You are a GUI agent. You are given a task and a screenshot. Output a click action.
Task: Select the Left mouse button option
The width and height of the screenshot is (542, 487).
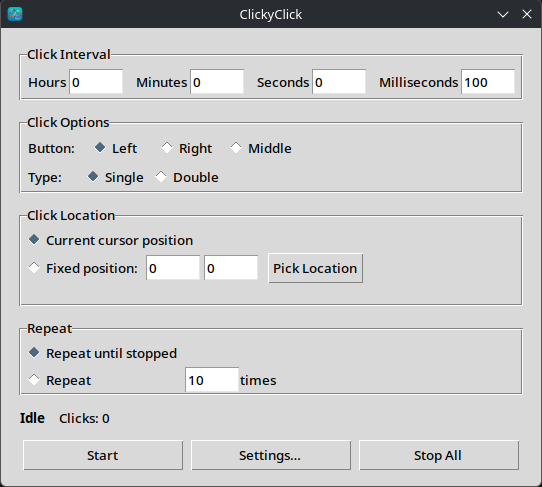(x=115, y=148)
